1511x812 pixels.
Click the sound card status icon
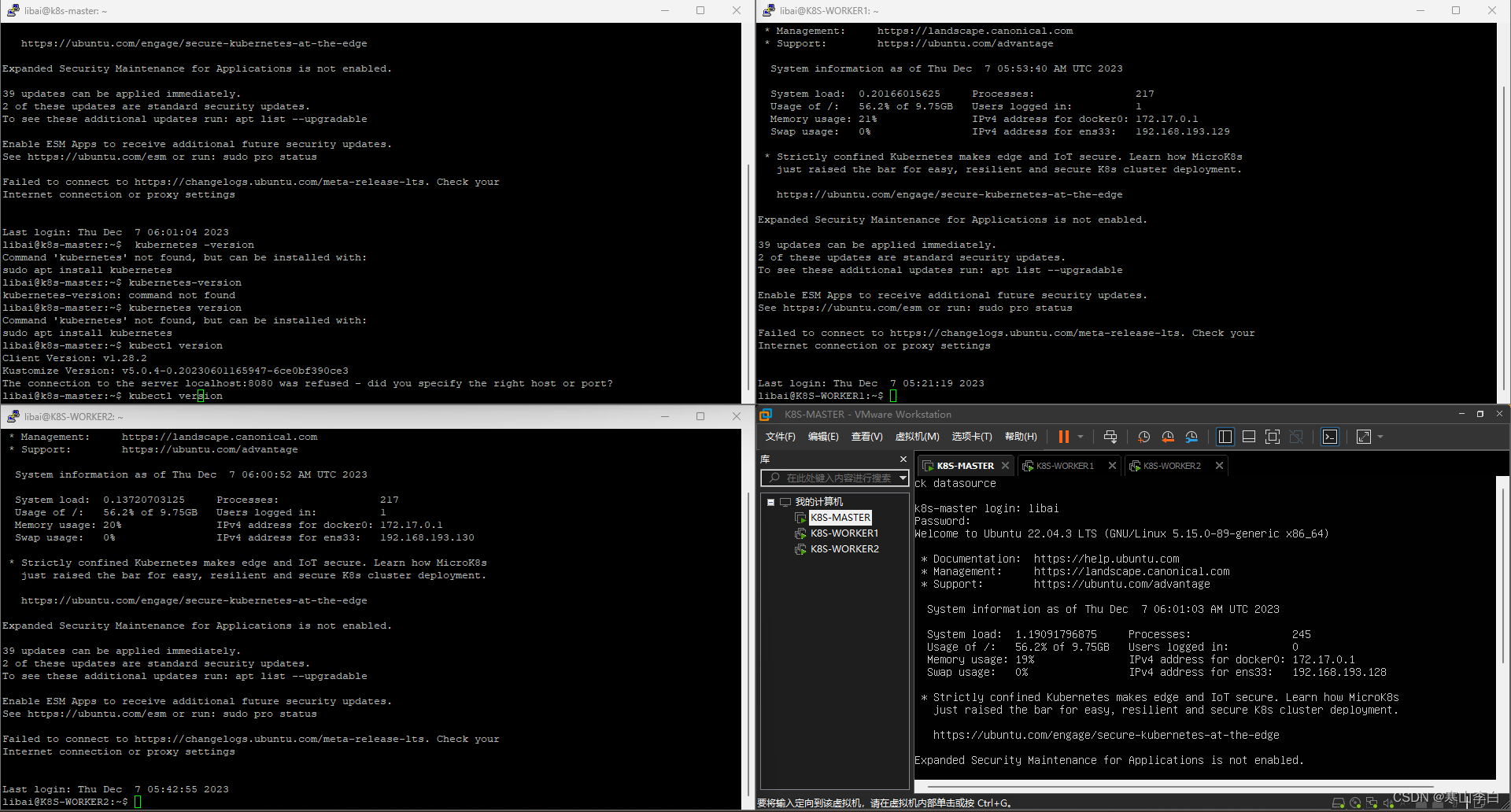[1388, 803]
